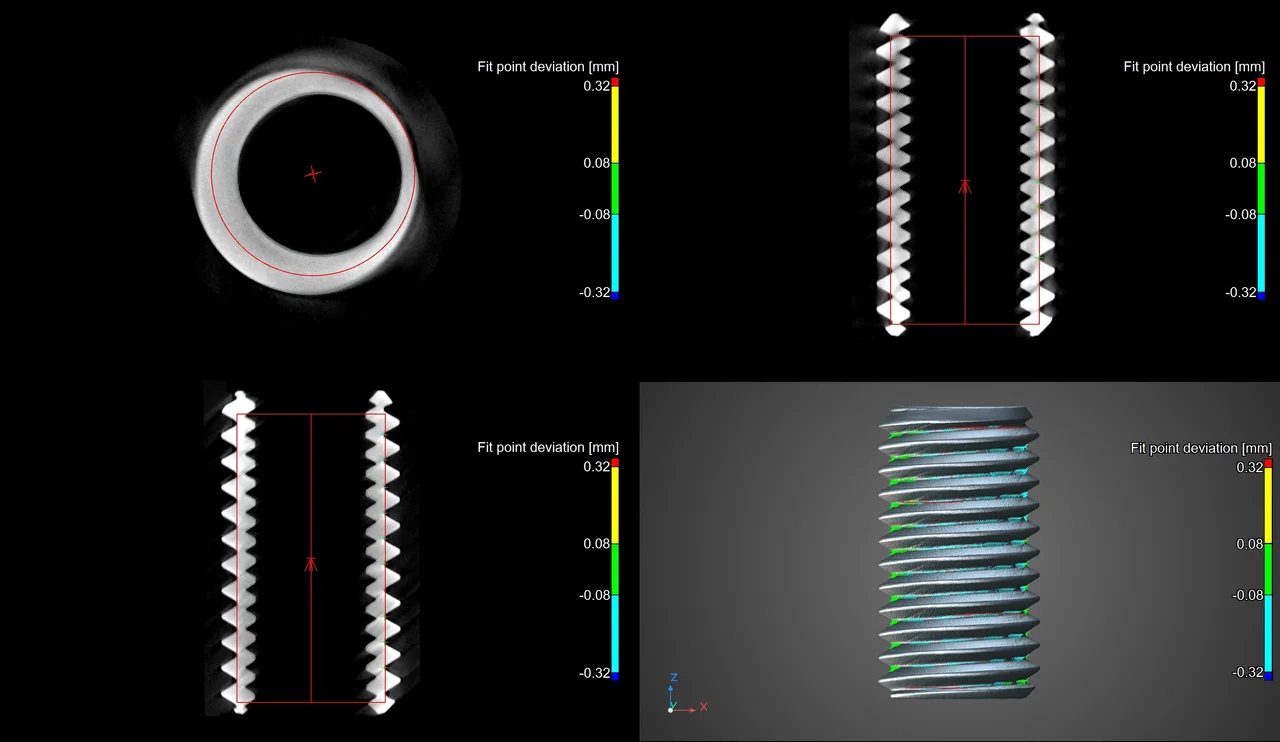Click the 0.32 value in 3D view legend
1280x742 pixels.
1251,467
